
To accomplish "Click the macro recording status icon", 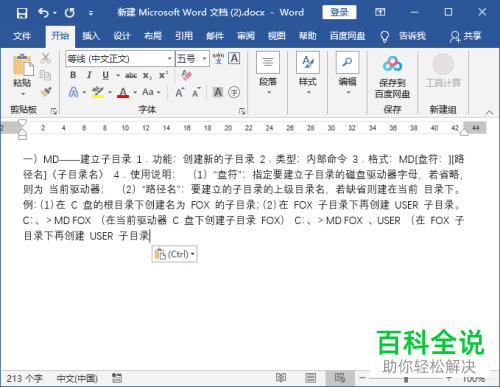I will [117, 378].
